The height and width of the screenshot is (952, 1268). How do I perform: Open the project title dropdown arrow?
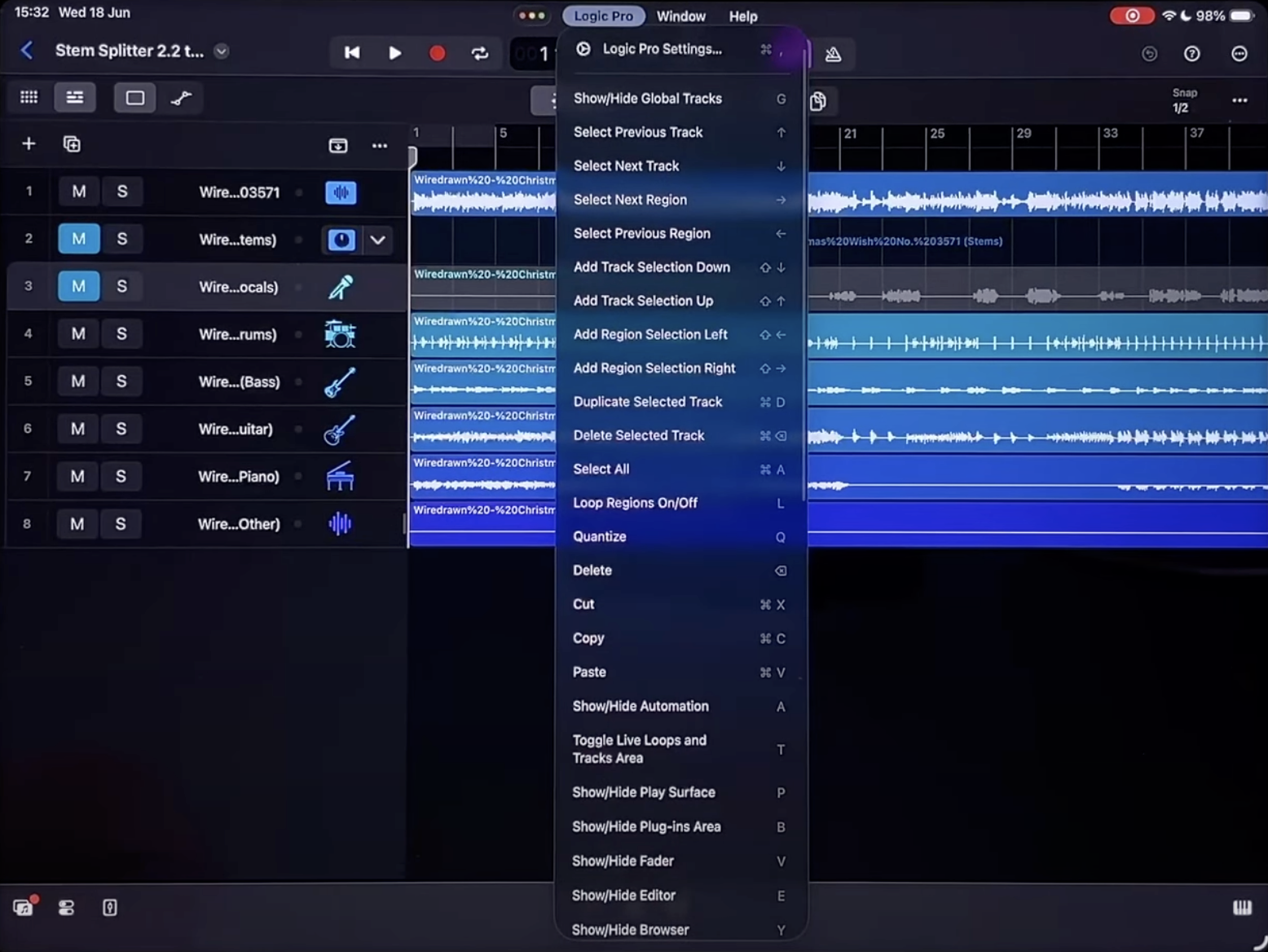[x=221, y=51]
